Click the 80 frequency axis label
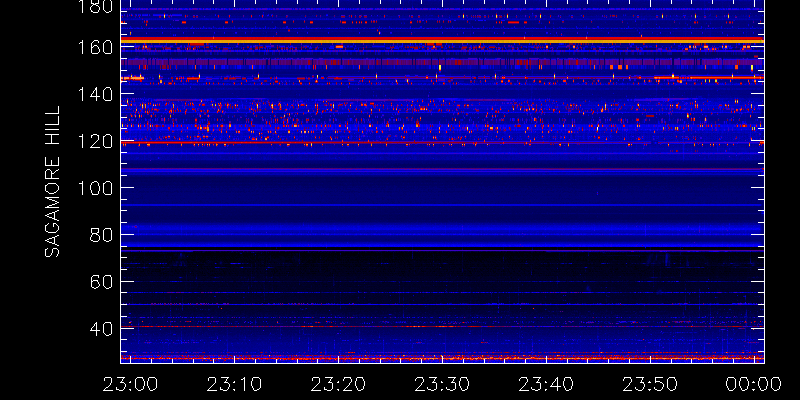This screenshot has height=400, width=800. 101,235
